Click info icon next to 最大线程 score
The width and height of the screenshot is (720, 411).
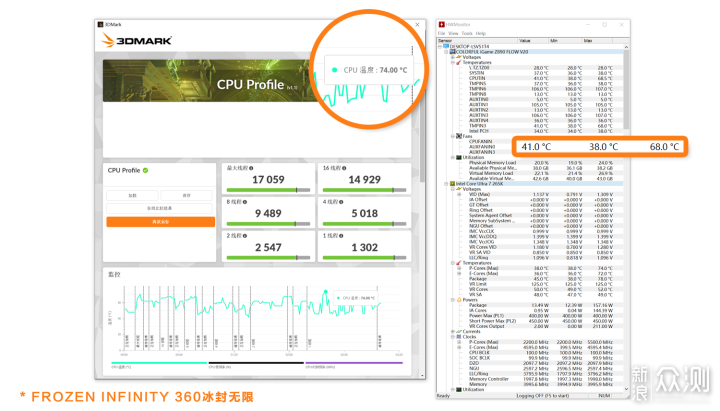pyautogui.click(x=251, y=168)
